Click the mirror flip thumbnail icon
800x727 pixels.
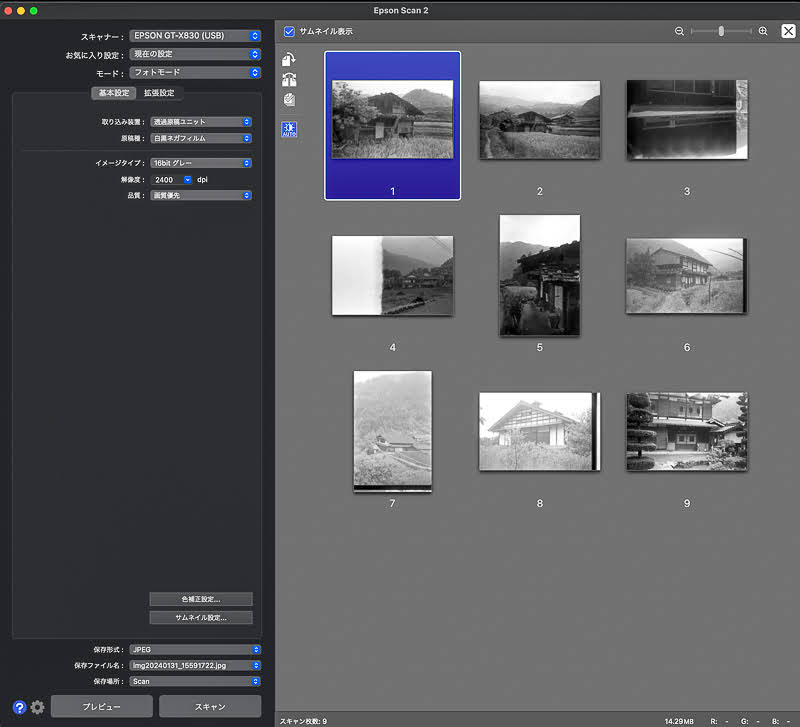[289, 80]
